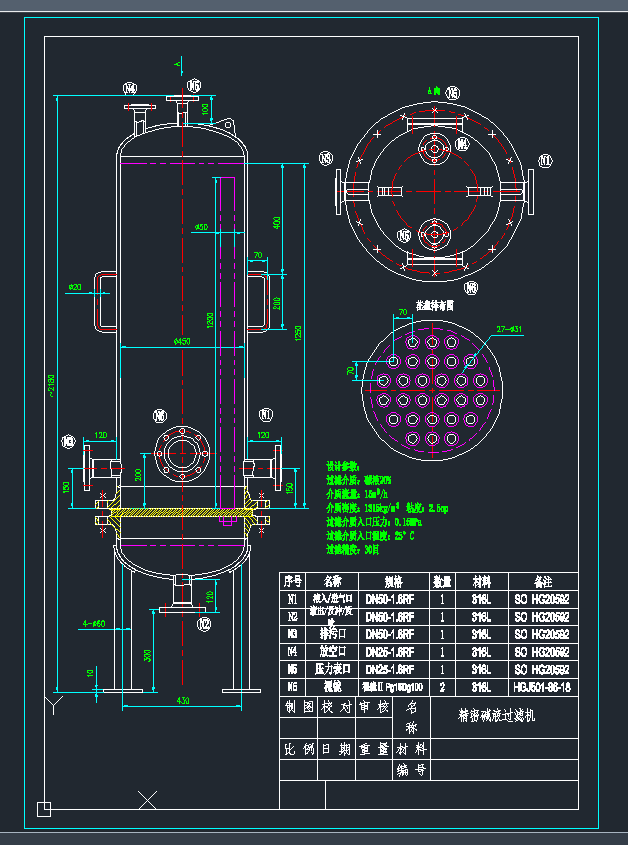Select the Φ450 diameter dimension text
This screenshot has height=845, width=628.
pos(181,341)
